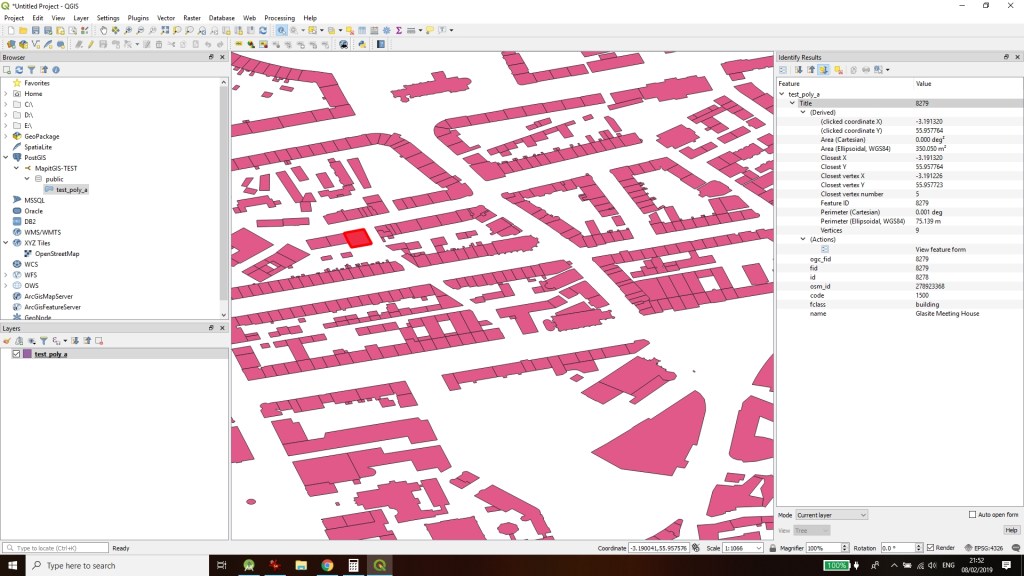Viewport: 1024px width, 576px height.
Task: Activate the Identify Features tool
Action: pyautogui.click(x=281, y=30)
